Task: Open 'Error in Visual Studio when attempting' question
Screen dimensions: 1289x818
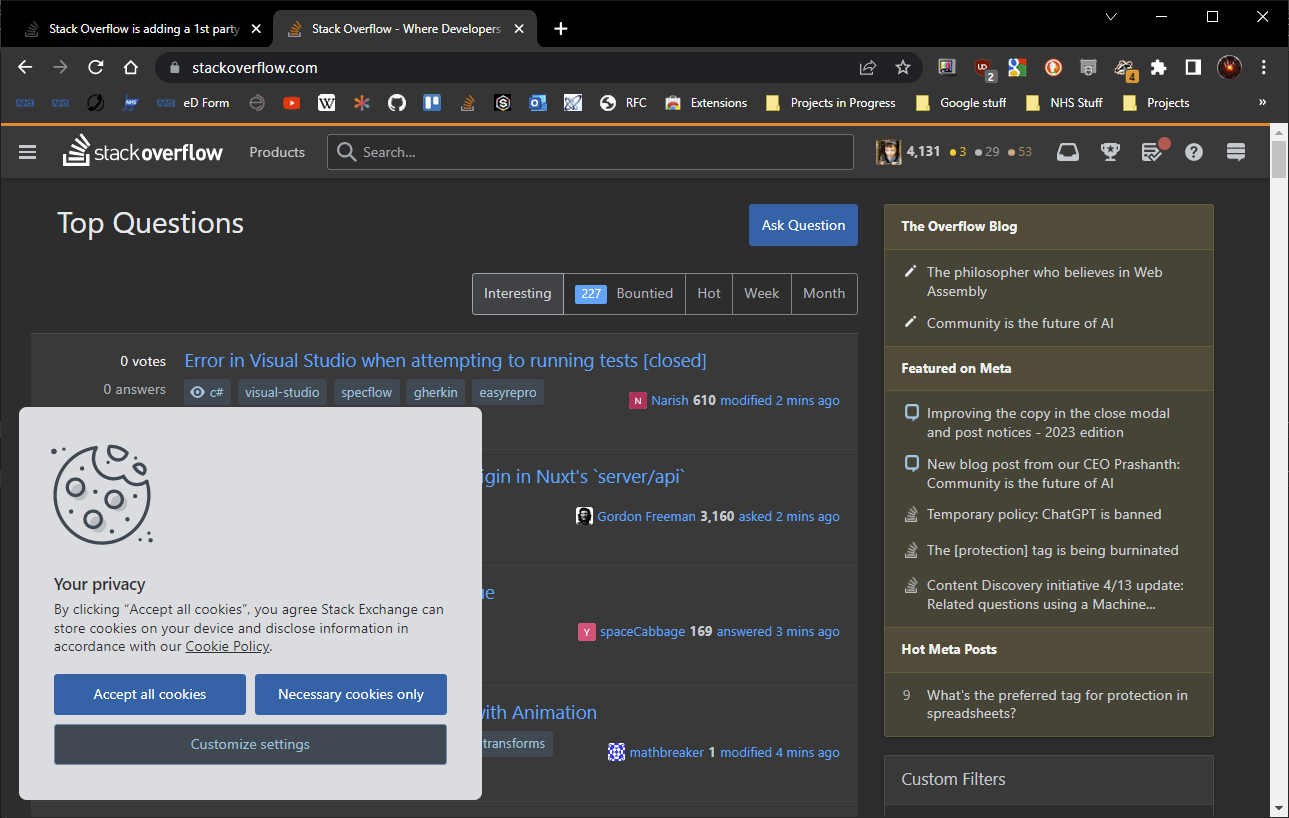Action: pyautogui.click(x=445, y=360)
